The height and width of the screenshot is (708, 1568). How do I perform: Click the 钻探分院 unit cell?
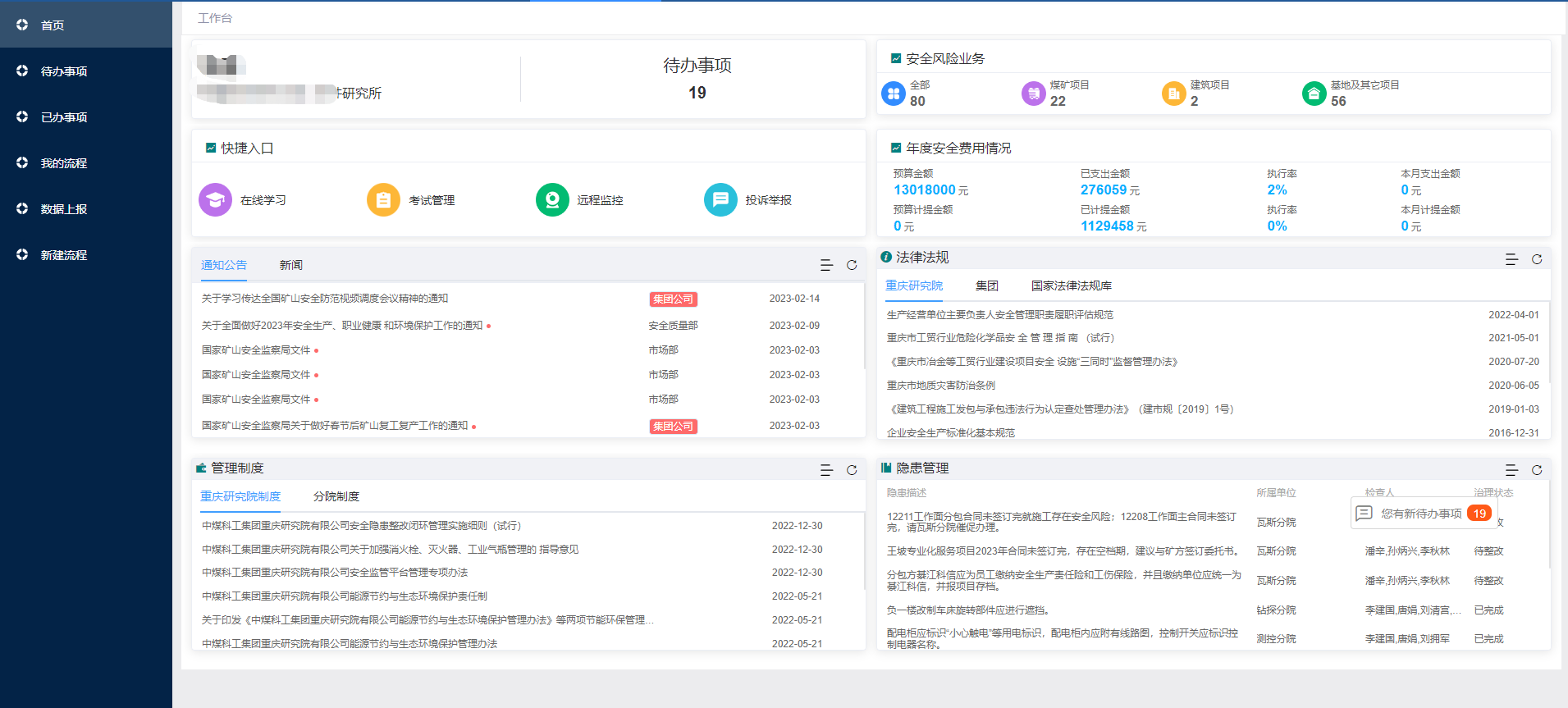(x=1276, y=610)
